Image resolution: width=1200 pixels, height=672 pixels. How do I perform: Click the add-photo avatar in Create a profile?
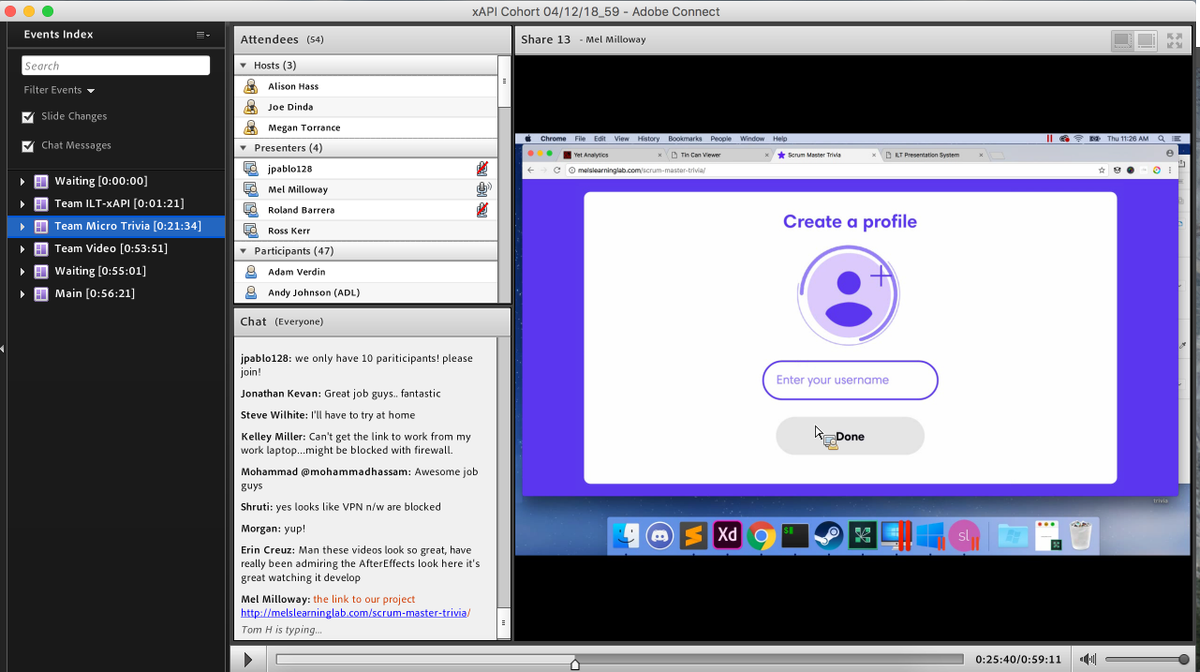point(849,293)
